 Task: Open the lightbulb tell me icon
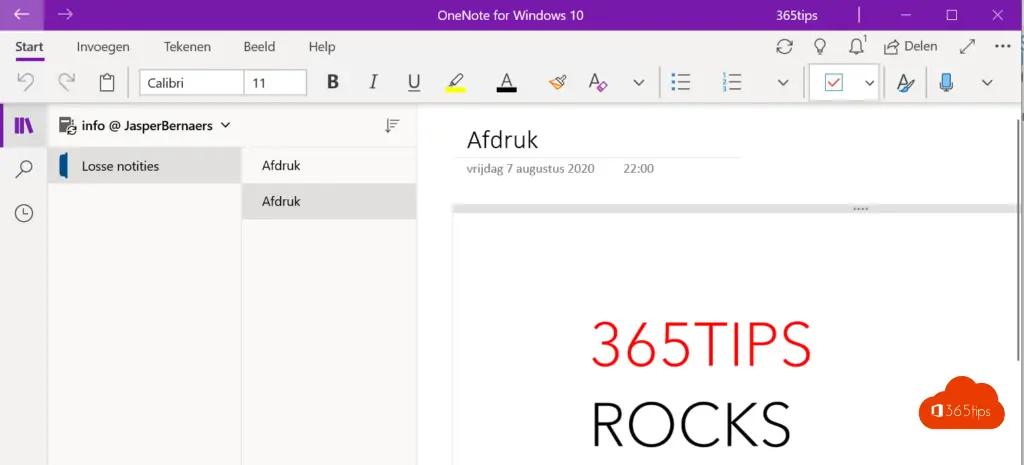pyautogui.click(x=820, y=47)
